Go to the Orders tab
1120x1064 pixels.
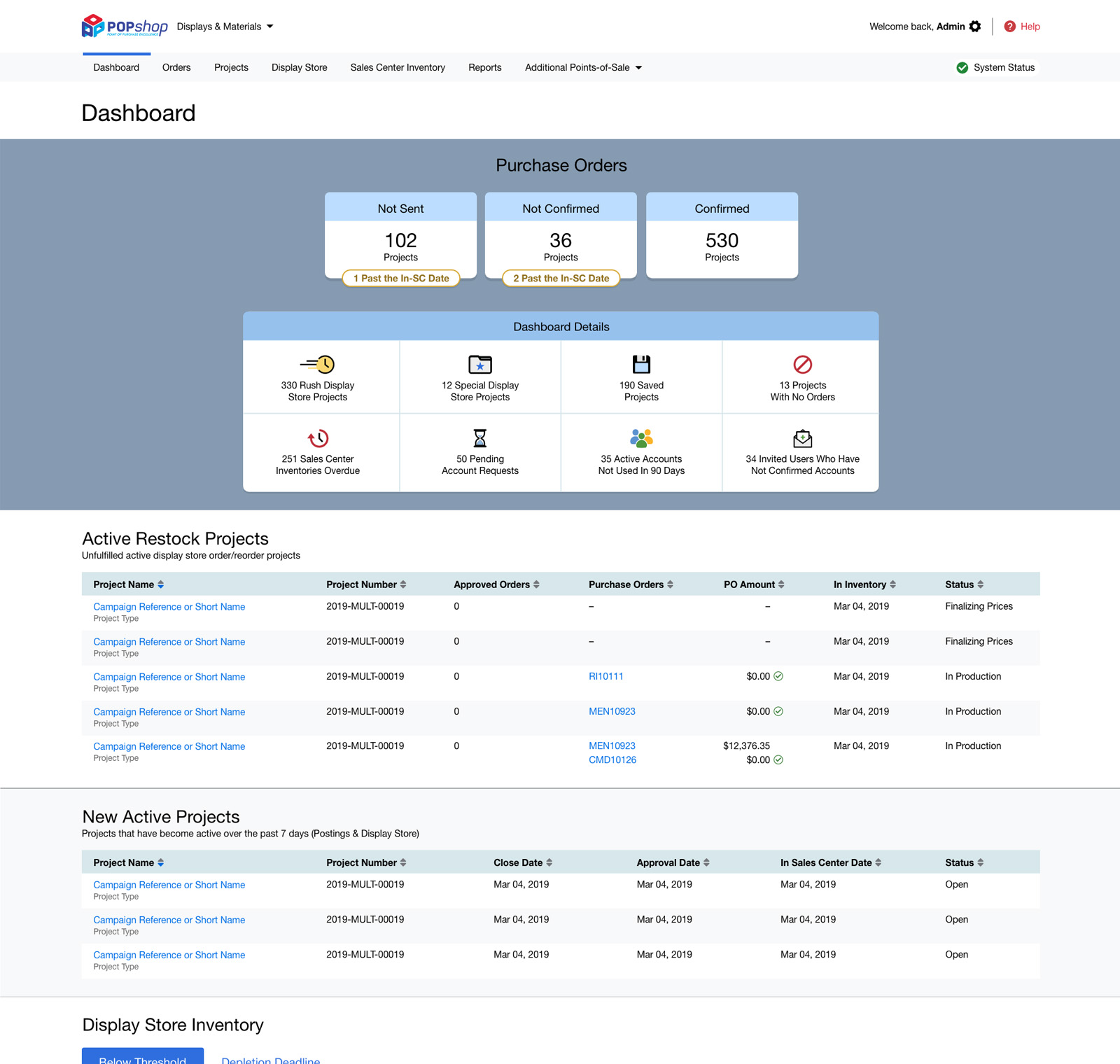[176, 68]
